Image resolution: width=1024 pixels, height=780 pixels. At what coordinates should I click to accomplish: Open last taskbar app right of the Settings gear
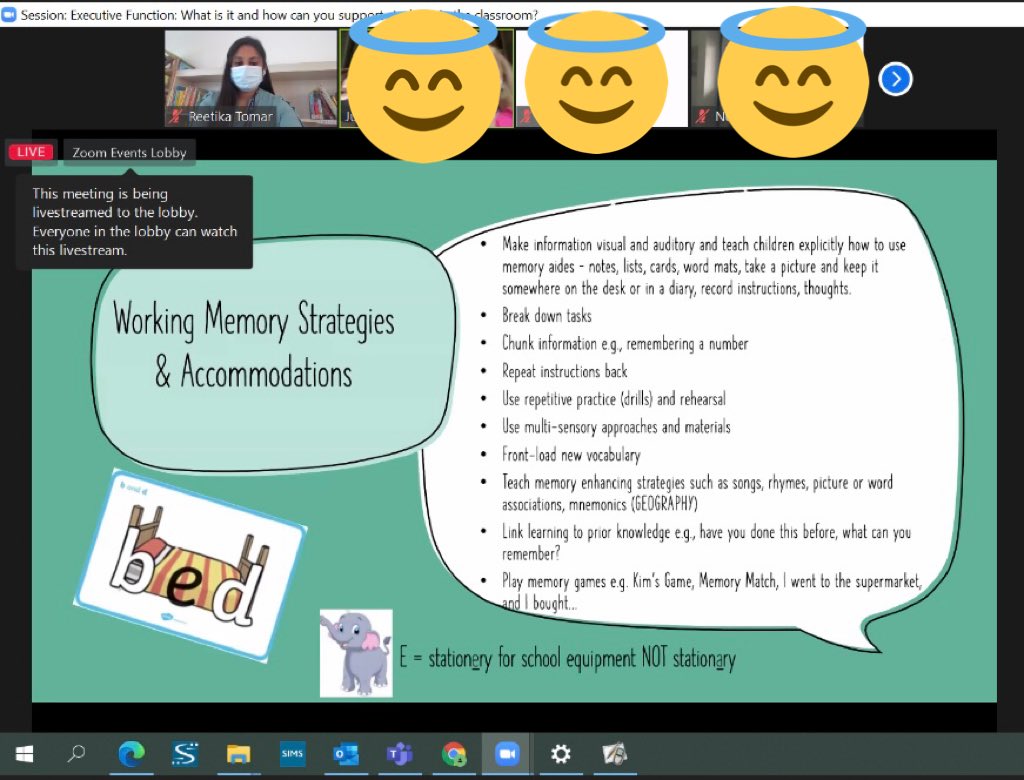point(614,755)
